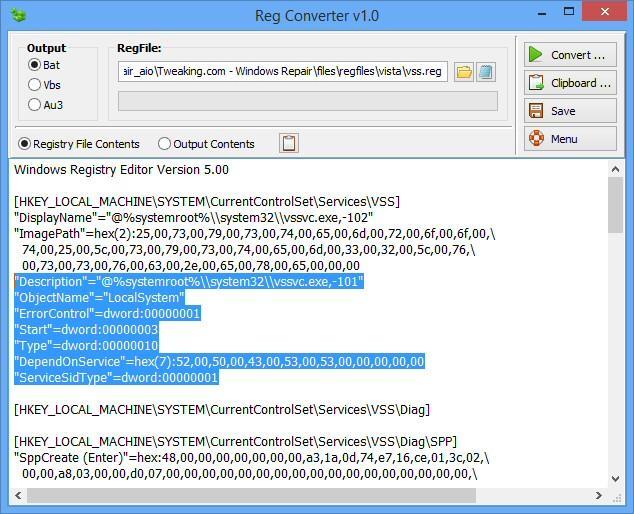The height and width of the screenshot is (514, 634).
Task: Click the notepad icon beside the folder button
Action: [x=486, y=72]
